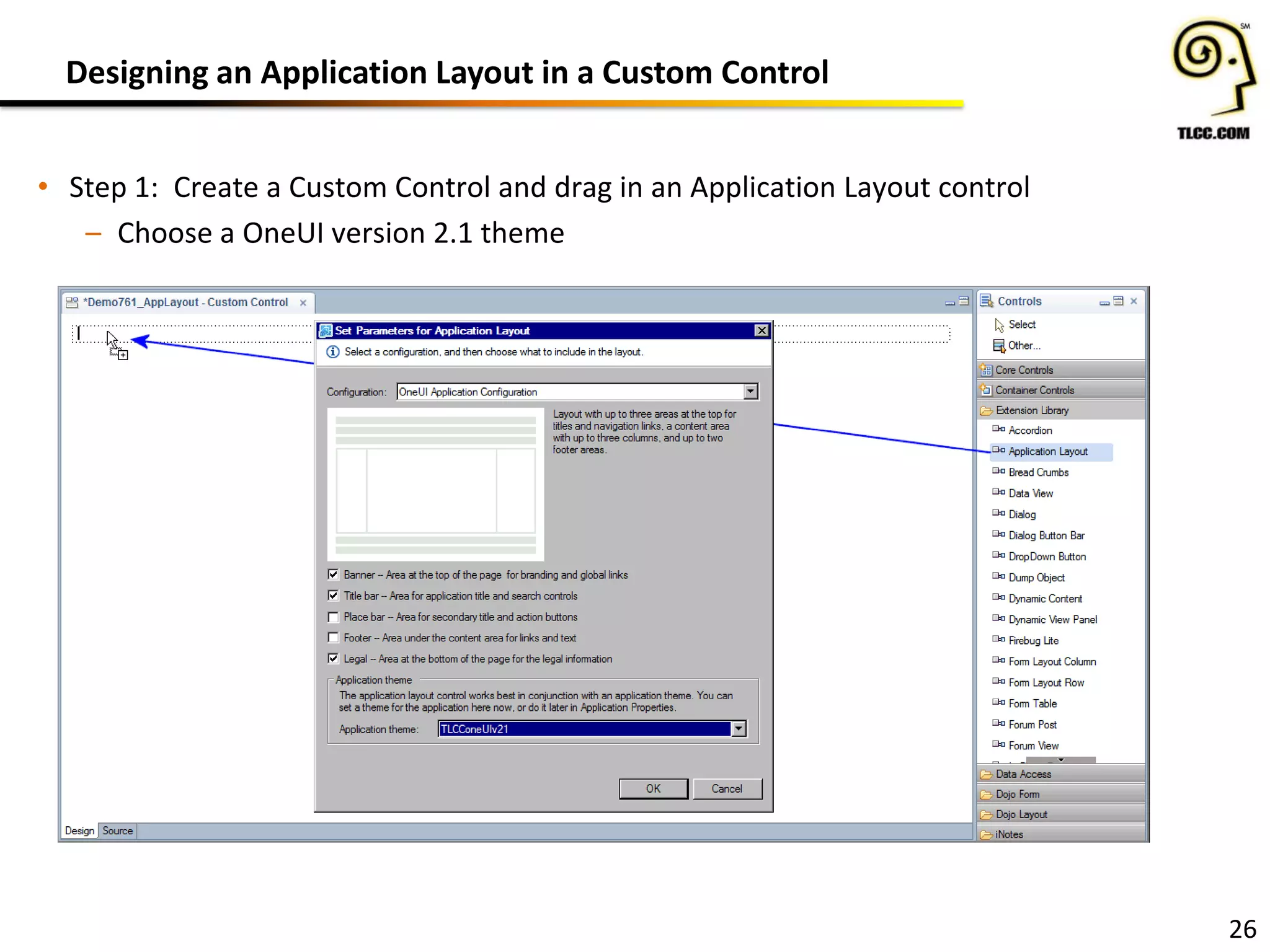Viewport: 1270px width, 952px height.
Task: Uncheck the Banner area checkbox
Action: (x=333, y=575)
